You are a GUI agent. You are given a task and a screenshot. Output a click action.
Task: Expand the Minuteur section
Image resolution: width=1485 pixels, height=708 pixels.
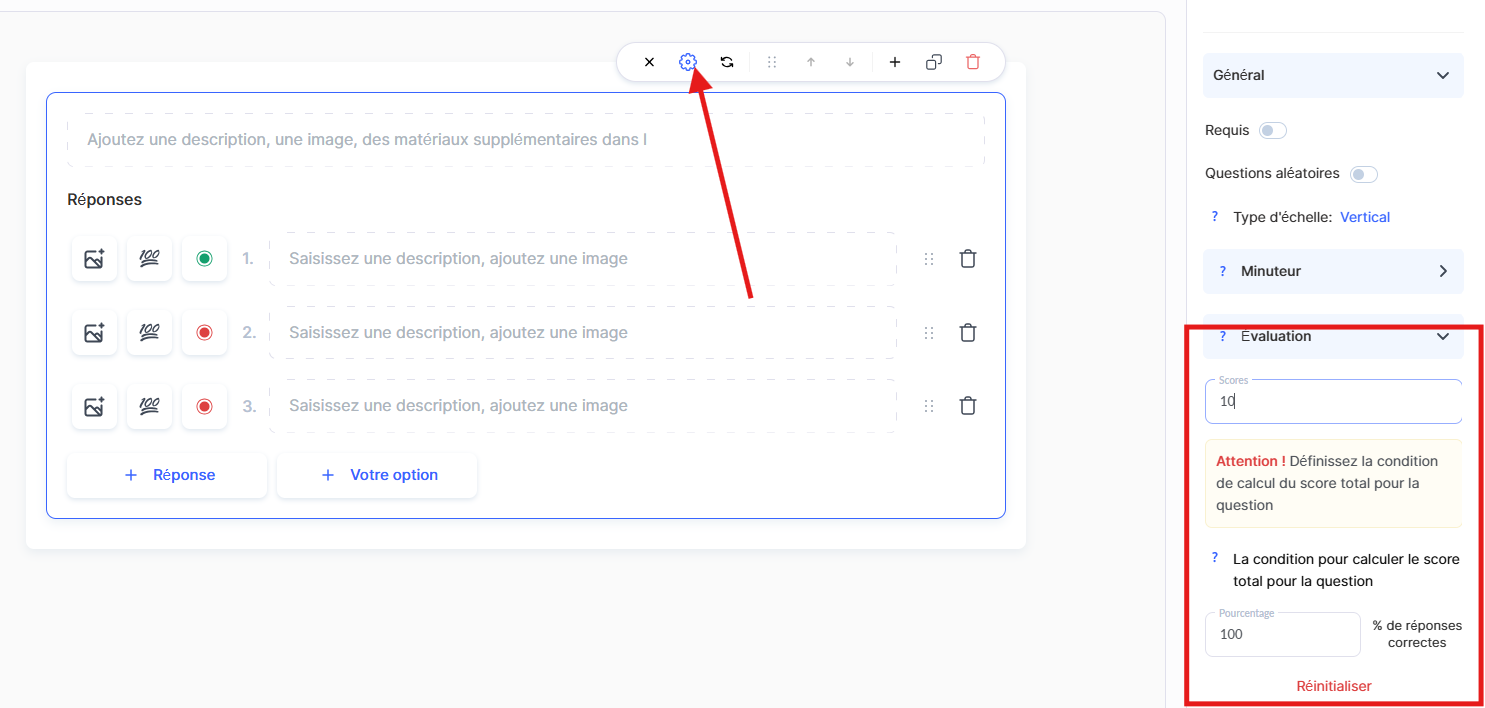pos(1442,271)
